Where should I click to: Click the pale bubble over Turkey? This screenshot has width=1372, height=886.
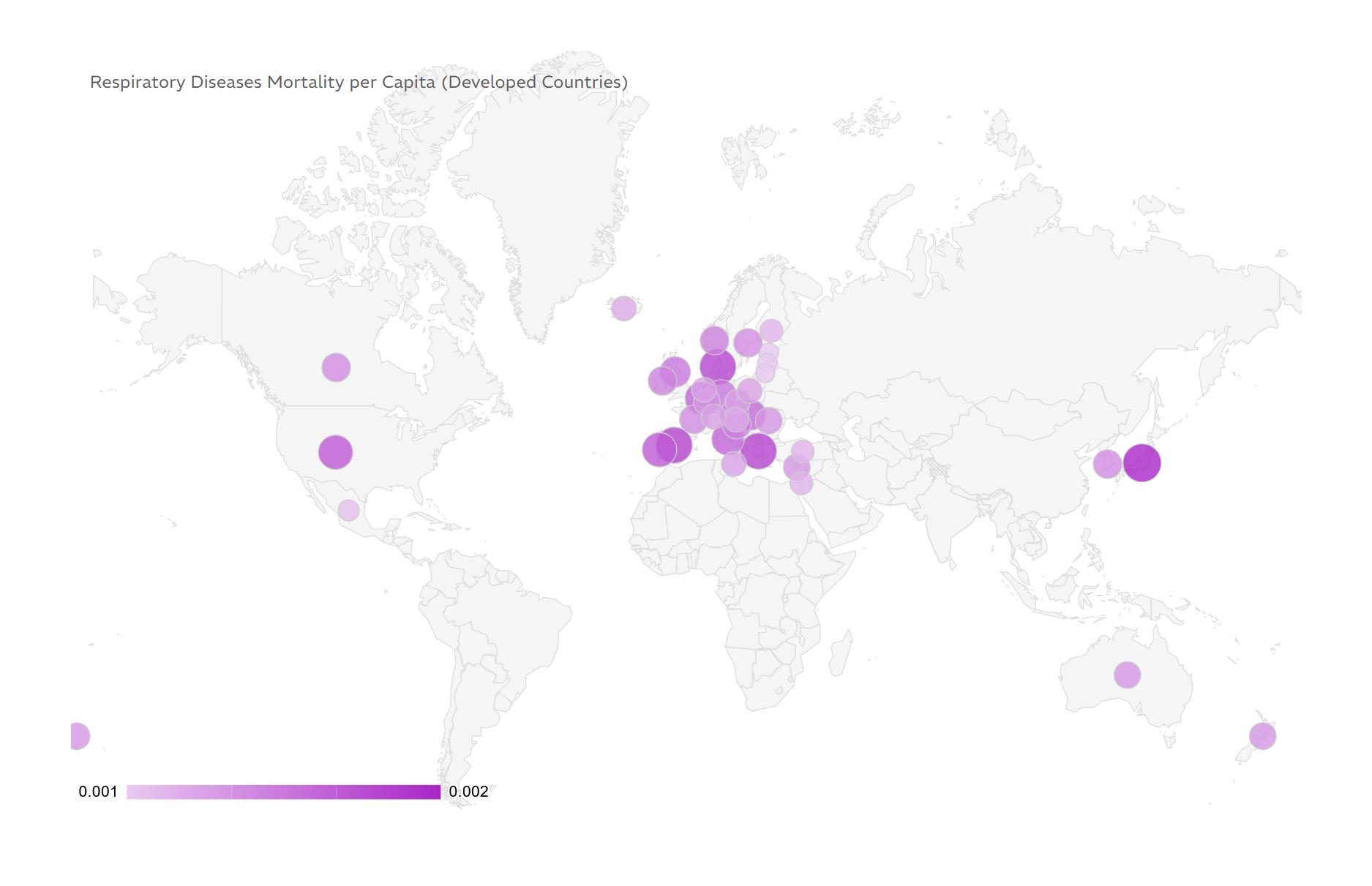(x=802, y=451)
